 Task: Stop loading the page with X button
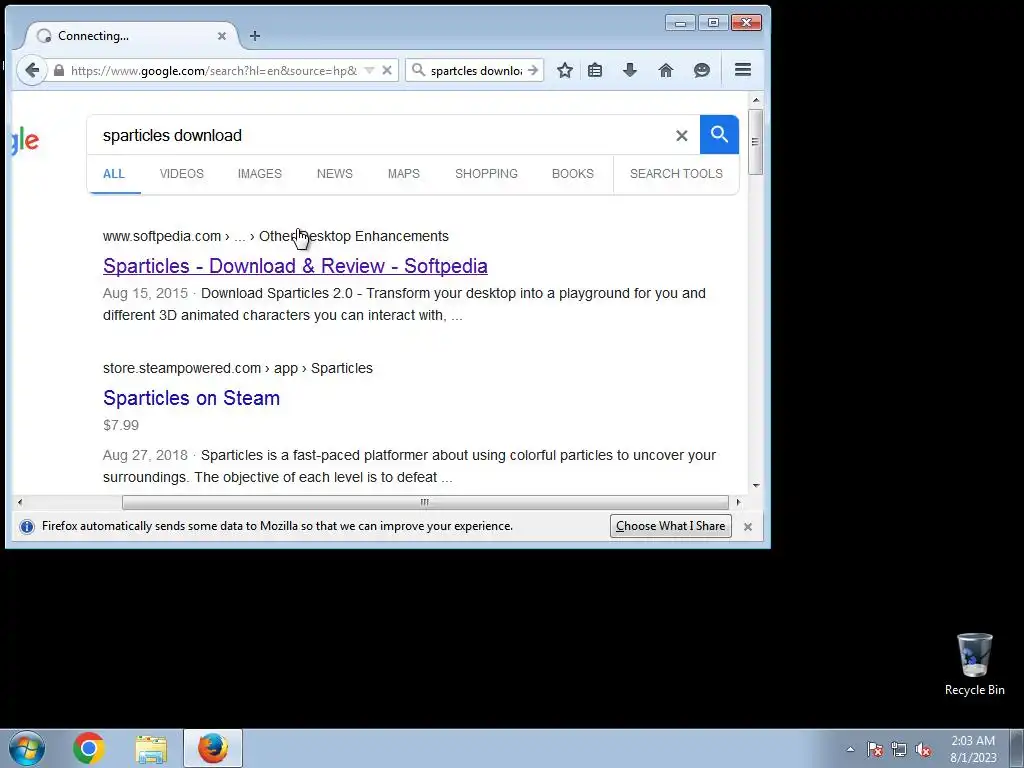[387, 70]
